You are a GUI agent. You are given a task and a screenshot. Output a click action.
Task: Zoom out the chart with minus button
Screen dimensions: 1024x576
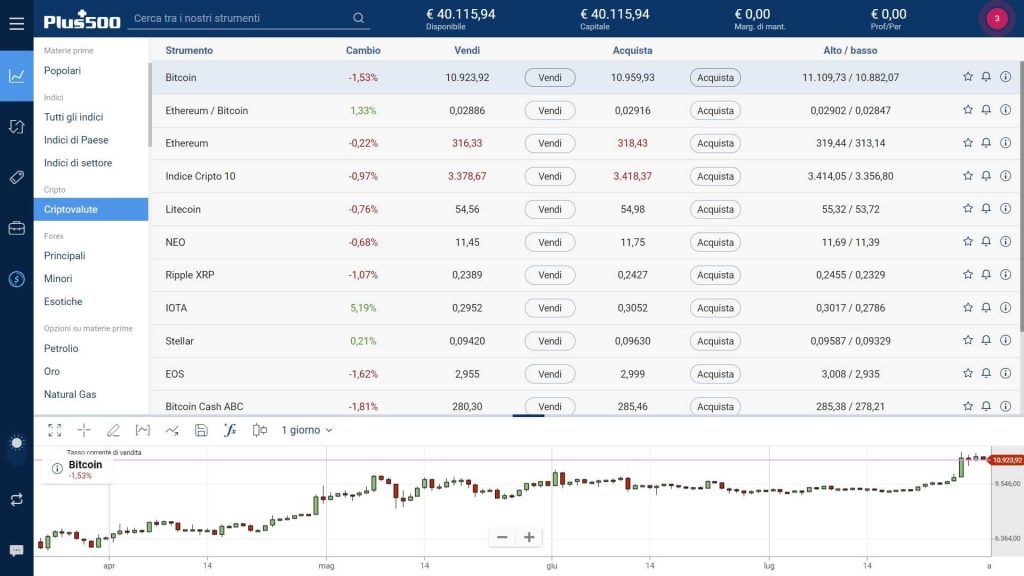click(x=502, y=537)
